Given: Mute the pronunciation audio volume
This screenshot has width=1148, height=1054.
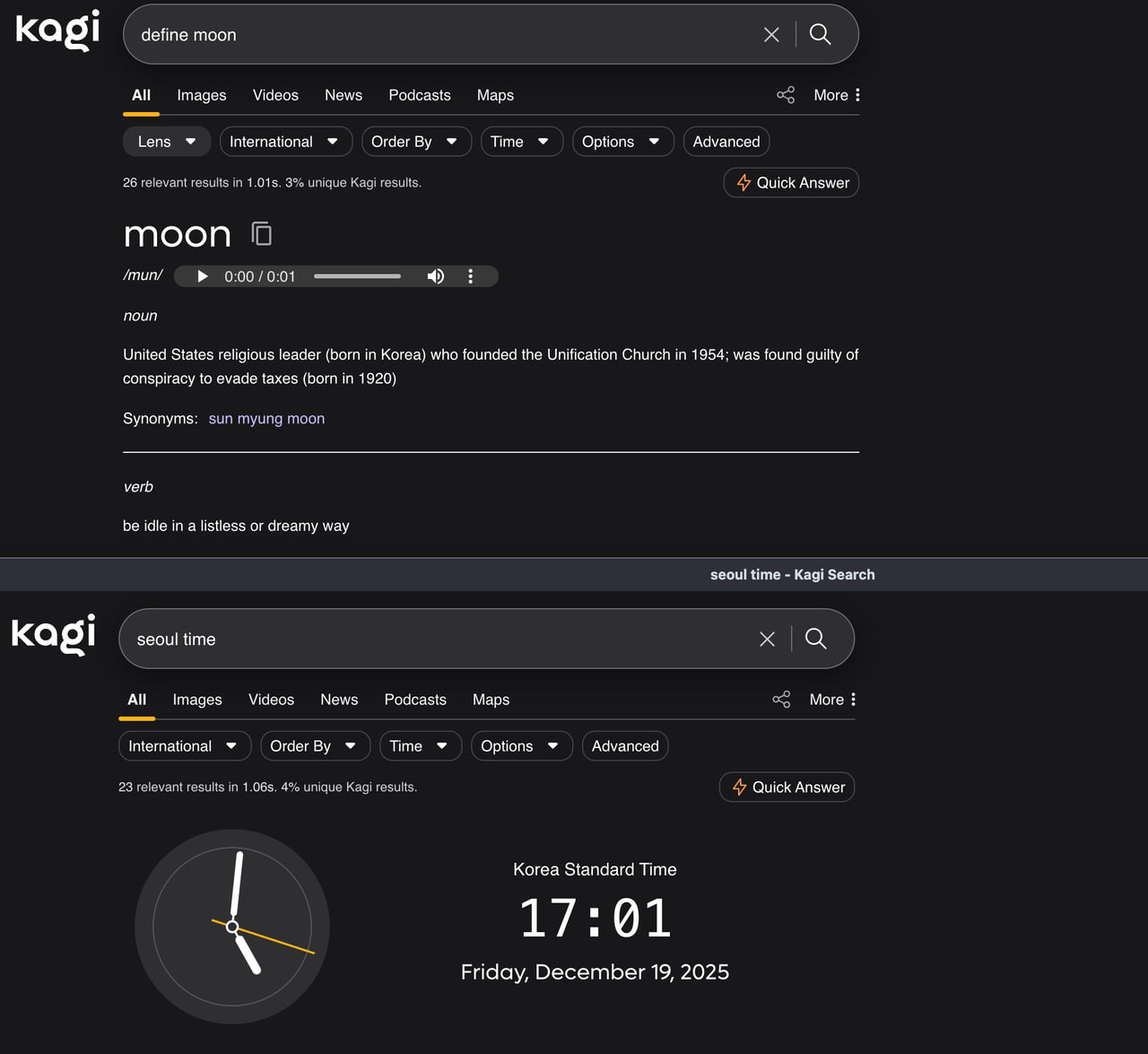Looking at the screenshot, I should [435, 276].
